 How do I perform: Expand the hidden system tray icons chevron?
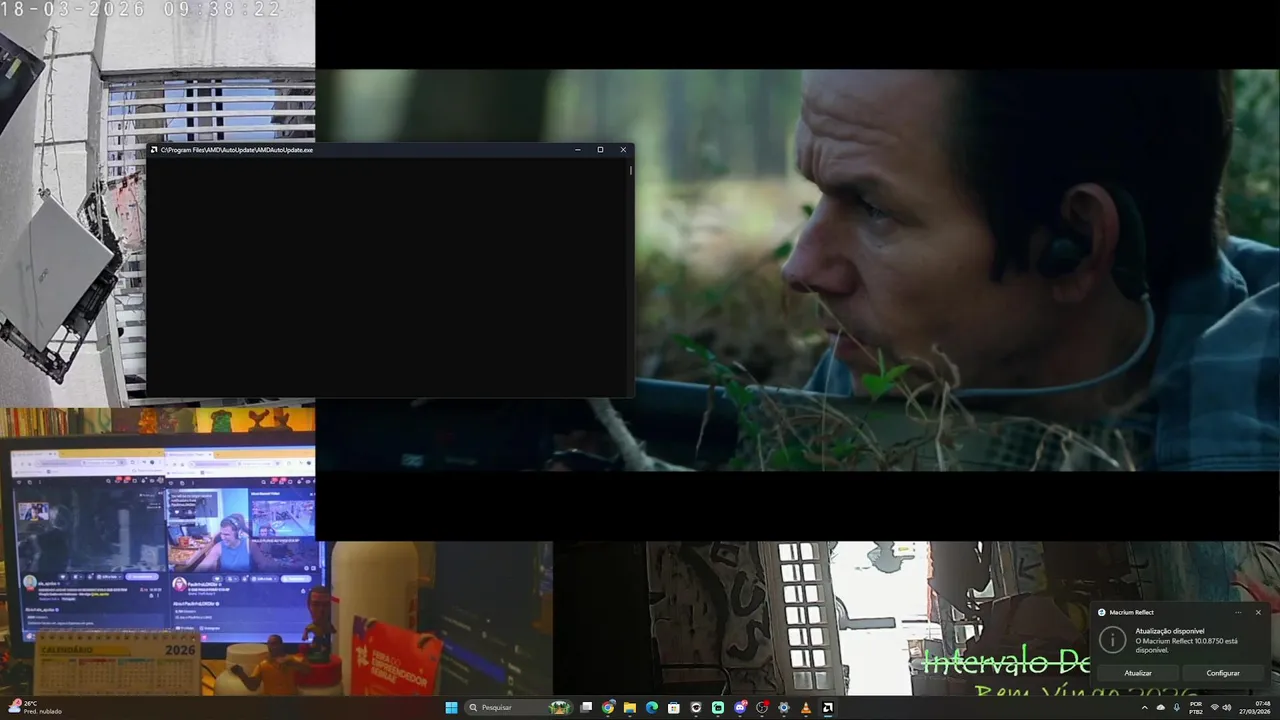pos(1145,707)
